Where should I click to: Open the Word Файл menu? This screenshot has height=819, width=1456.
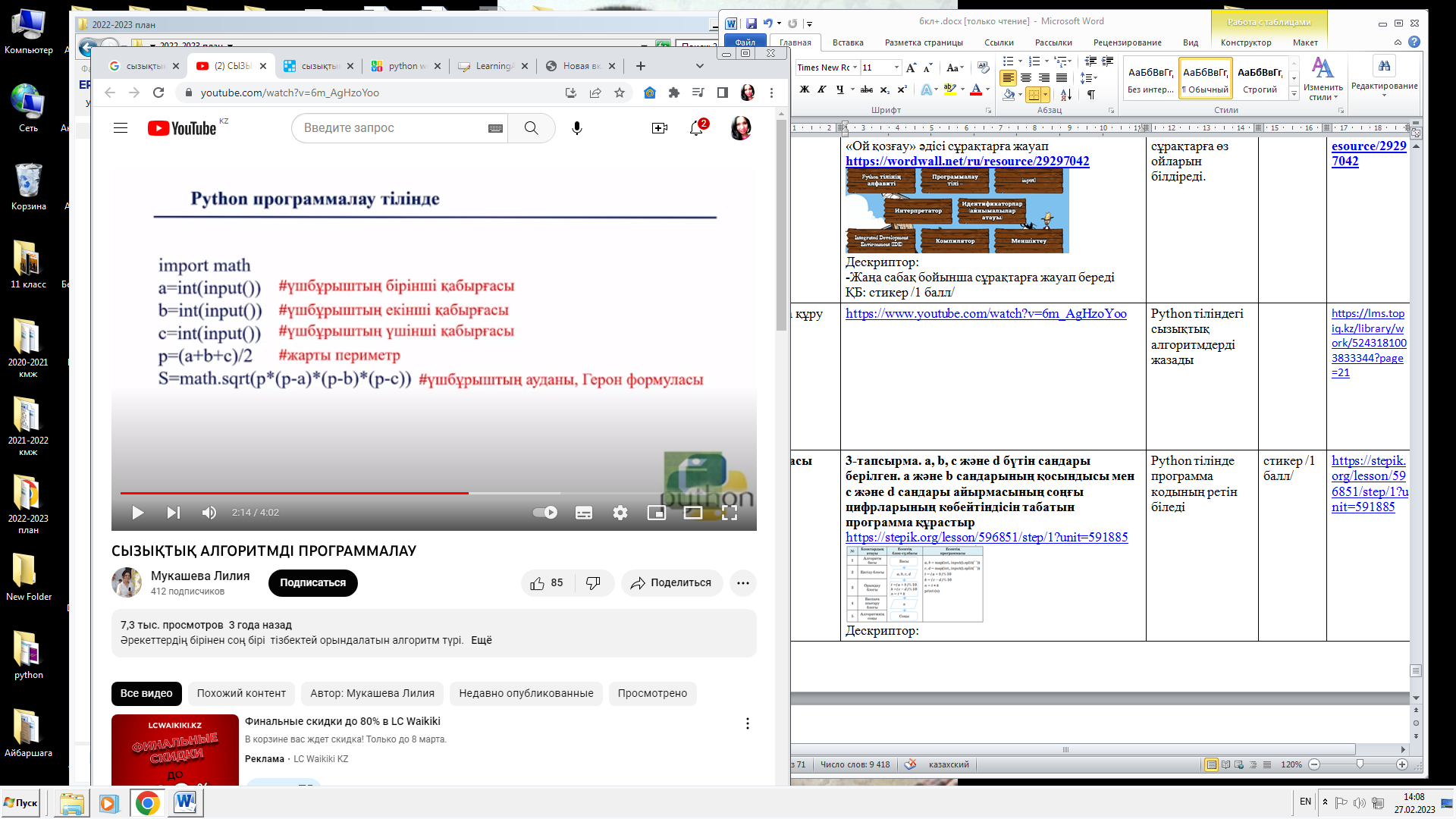[745, 42]
